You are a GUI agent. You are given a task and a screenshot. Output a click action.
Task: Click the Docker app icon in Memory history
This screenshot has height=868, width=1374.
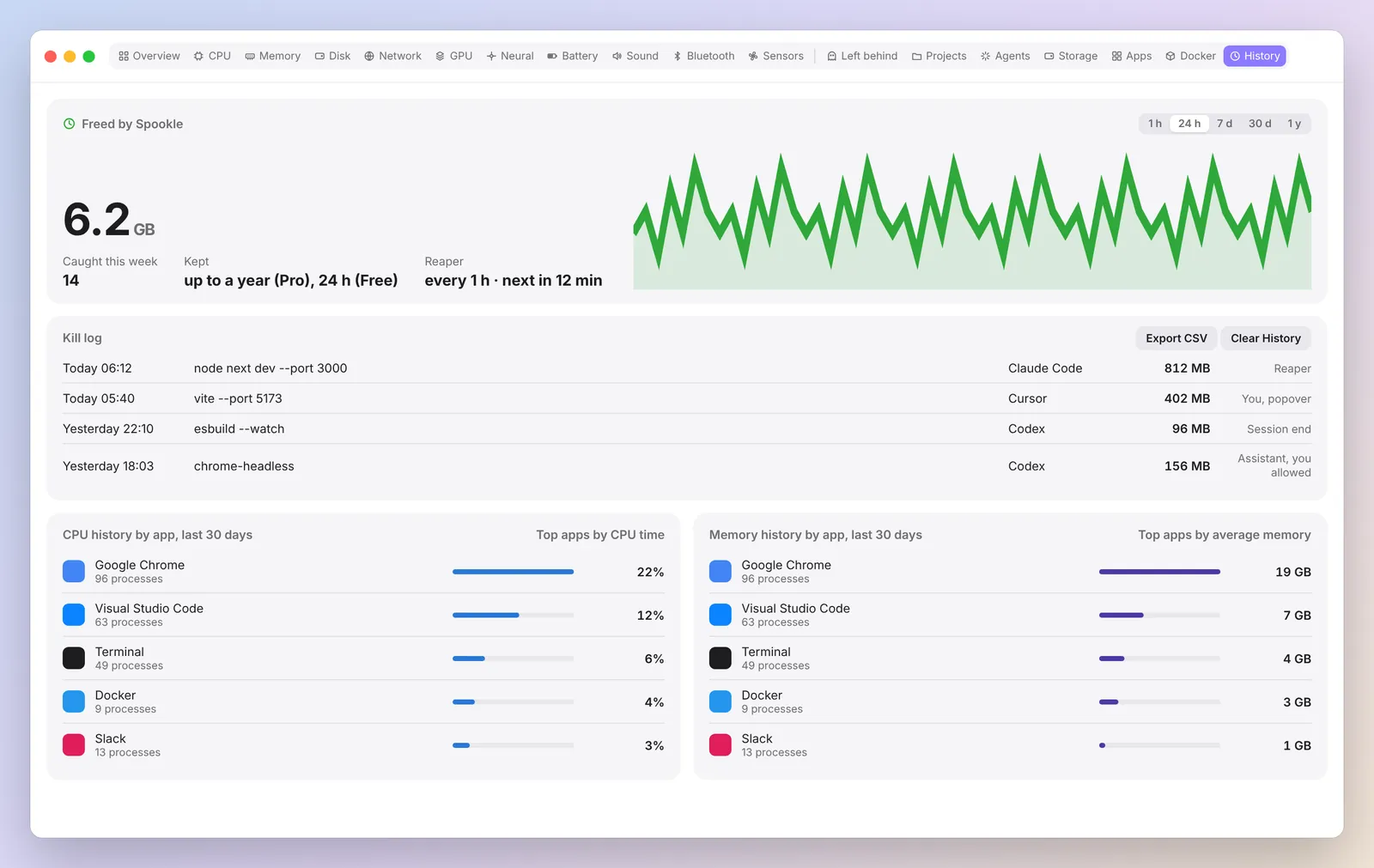click(x=720, y=701)
